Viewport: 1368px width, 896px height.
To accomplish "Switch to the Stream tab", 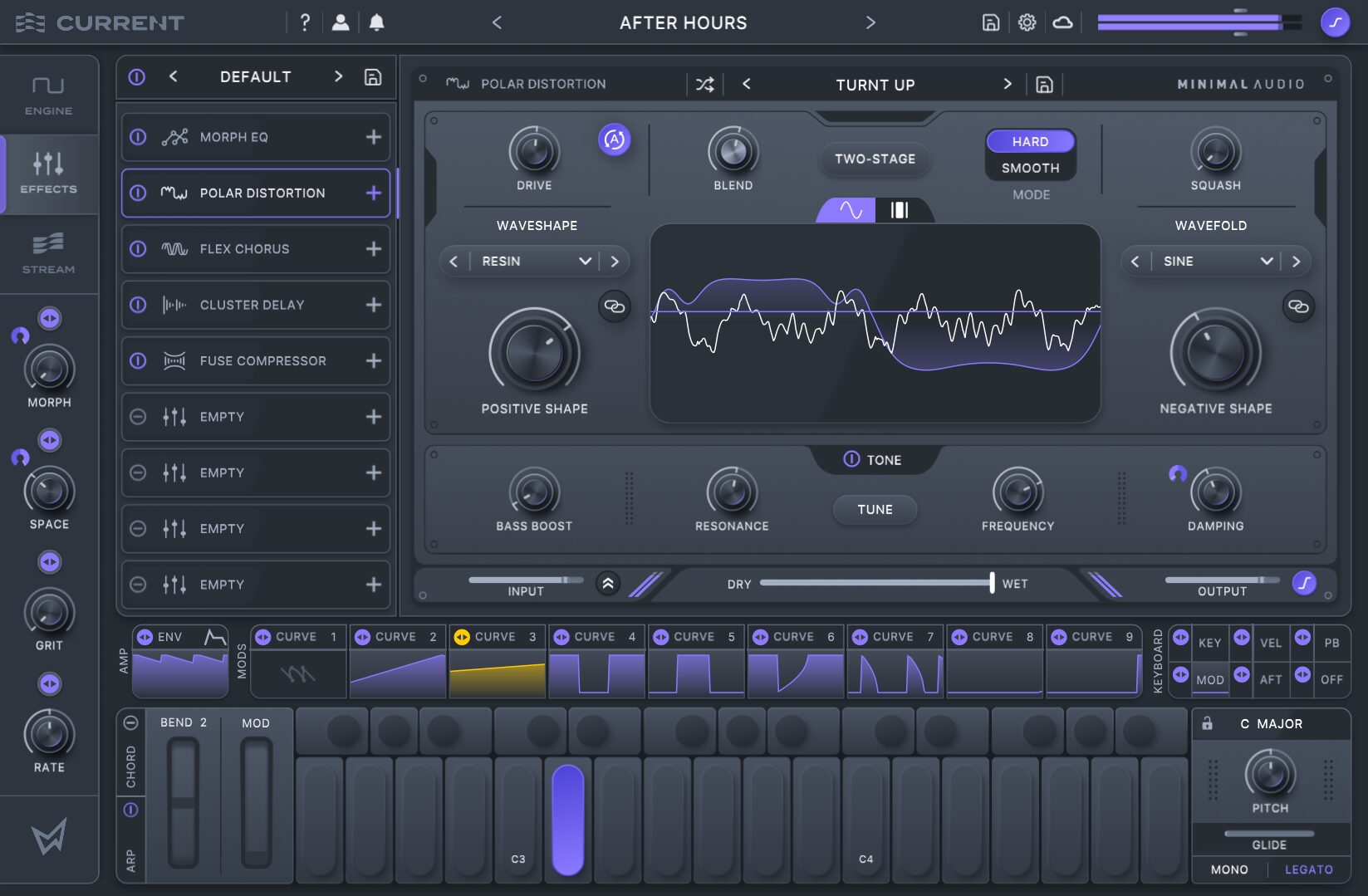I will click(48, 253).
